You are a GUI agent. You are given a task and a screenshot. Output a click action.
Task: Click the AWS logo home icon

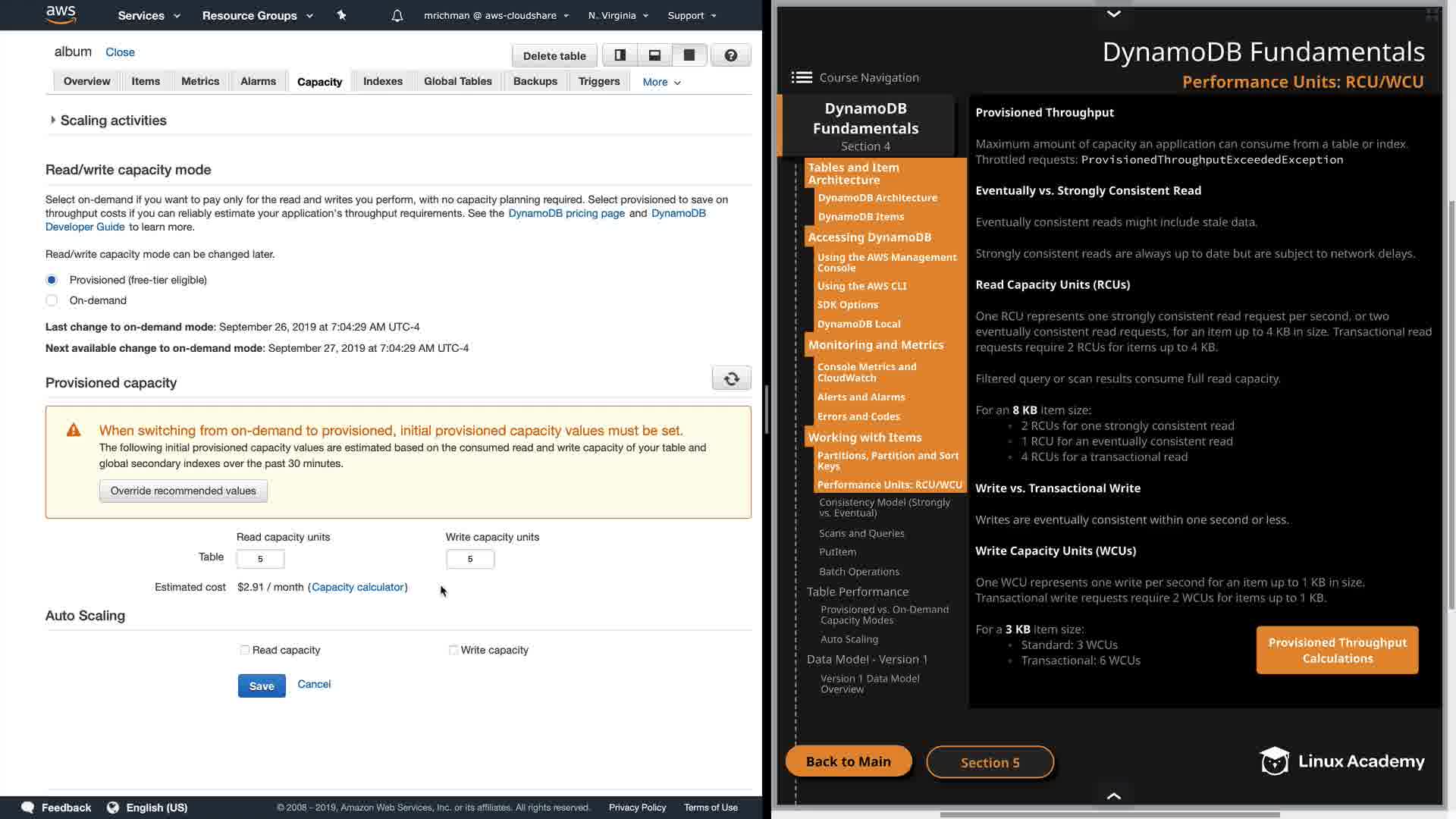[61, 14]
